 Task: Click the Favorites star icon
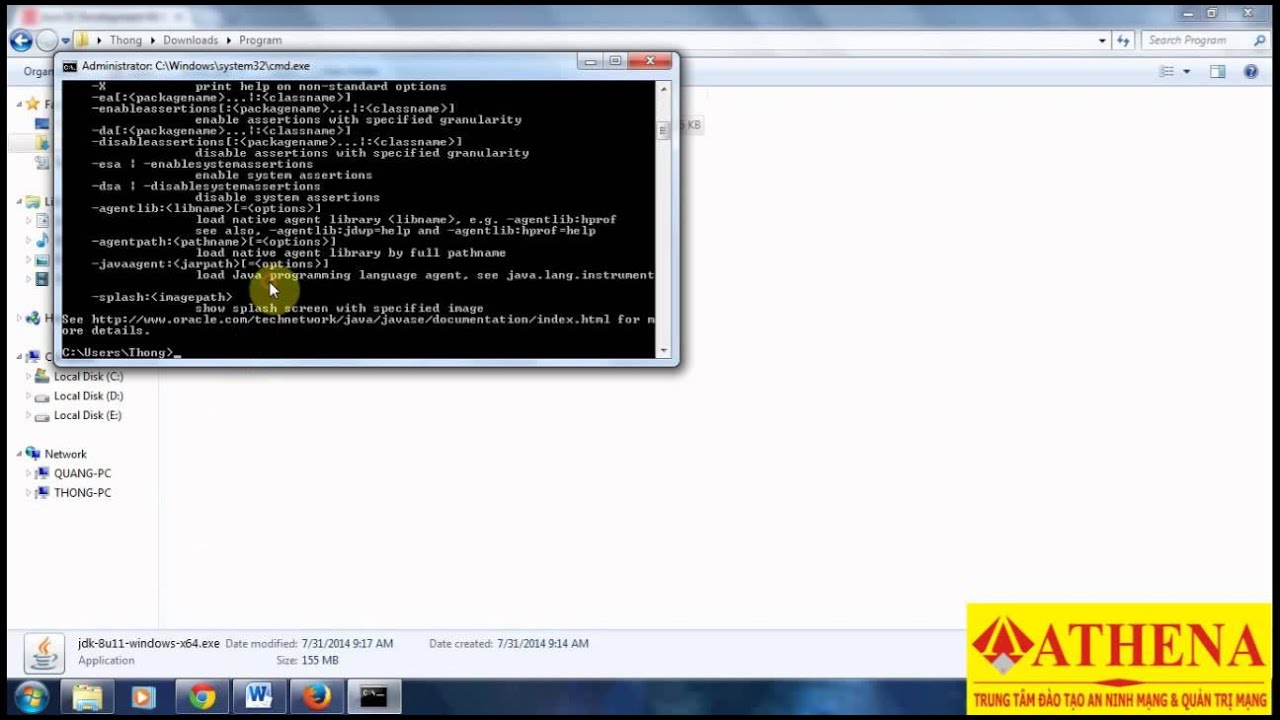tap(33, 104)
